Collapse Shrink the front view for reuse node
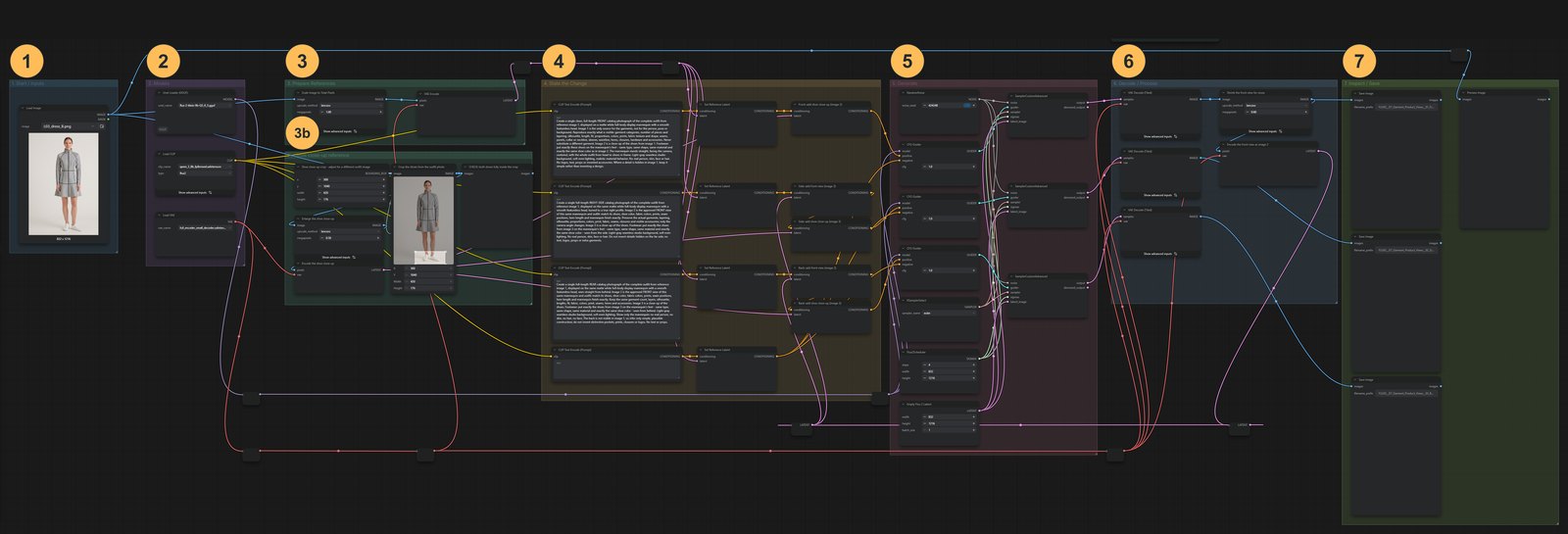Screen dimensions: 1568x534 coord(1223,93)
